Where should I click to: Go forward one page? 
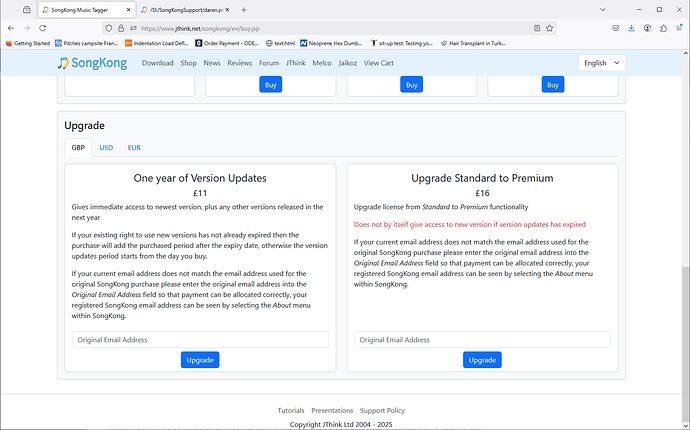pyautogui.click(x=27, y=28)
